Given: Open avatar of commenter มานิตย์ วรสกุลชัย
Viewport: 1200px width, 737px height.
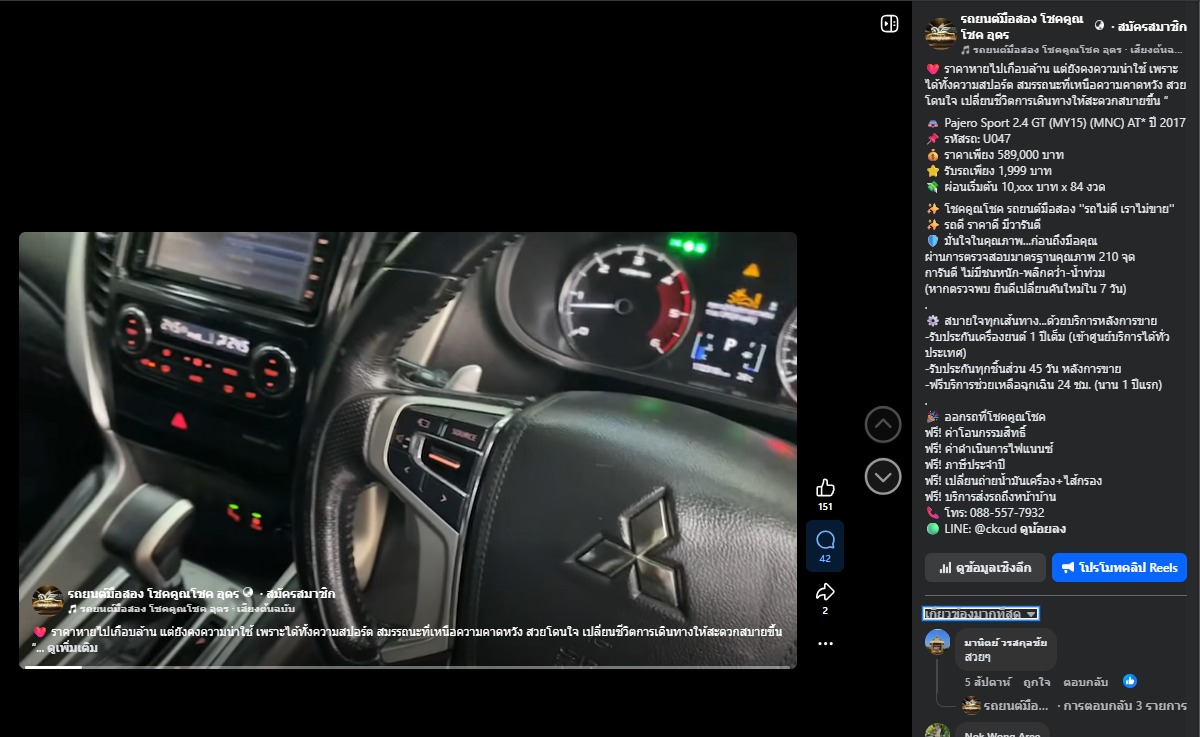Looking at the screenshot, I should point(937,642).
